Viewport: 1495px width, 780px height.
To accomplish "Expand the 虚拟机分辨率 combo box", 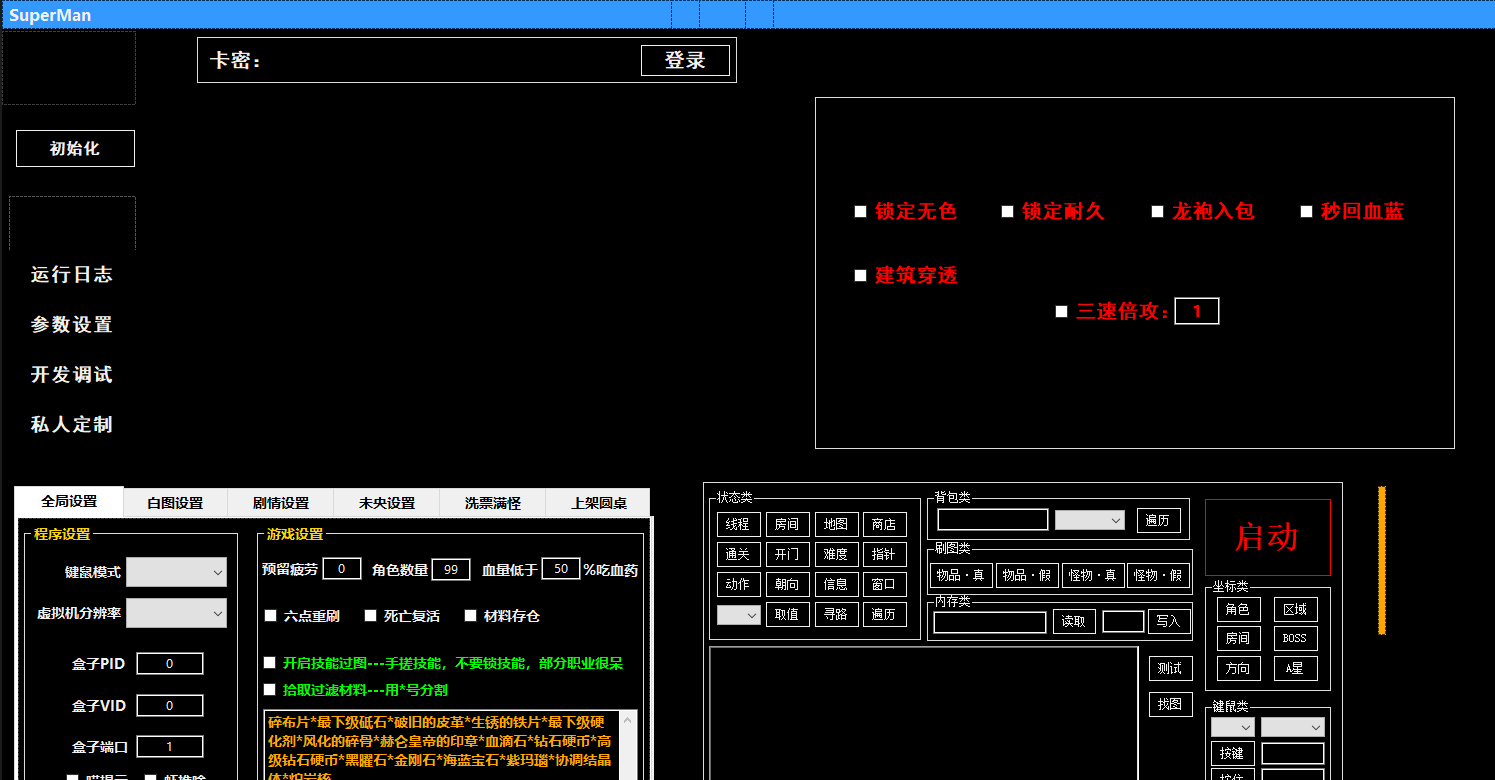I will 176,612.
